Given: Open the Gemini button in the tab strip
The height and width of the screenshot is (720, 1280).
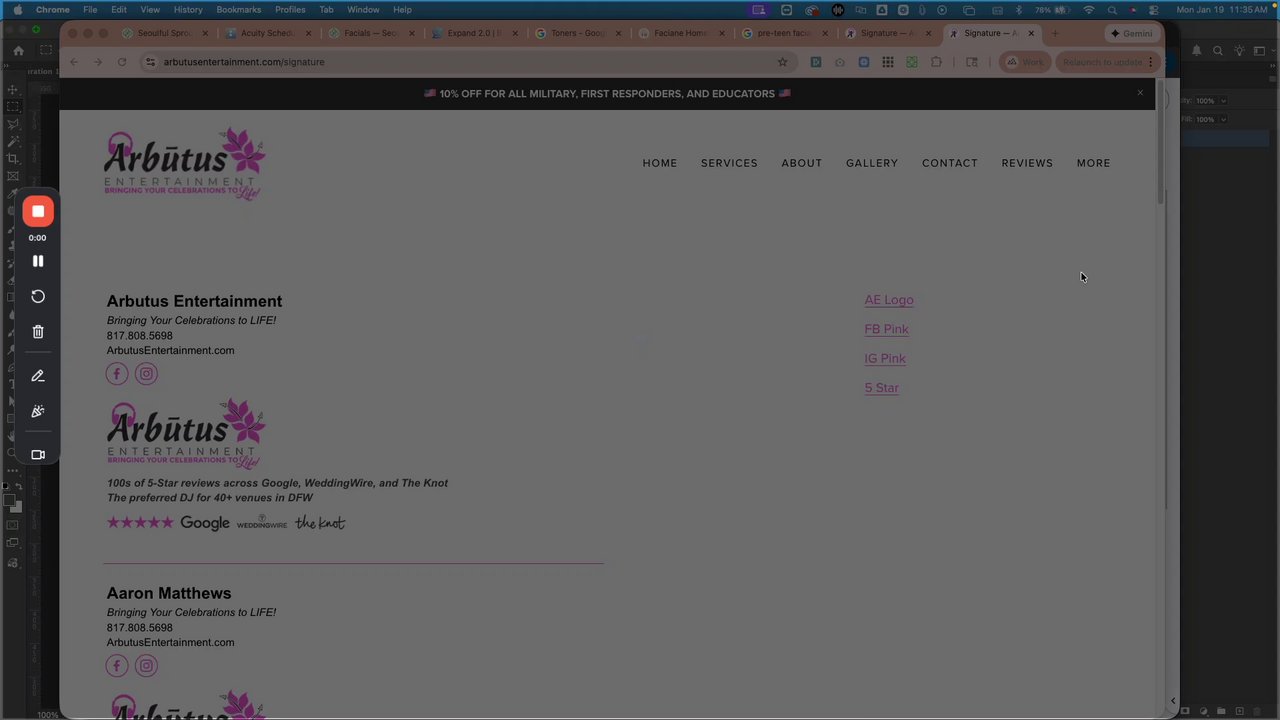Looking at the screenshot, I should pyautogui.click(x=1132, y=33).
